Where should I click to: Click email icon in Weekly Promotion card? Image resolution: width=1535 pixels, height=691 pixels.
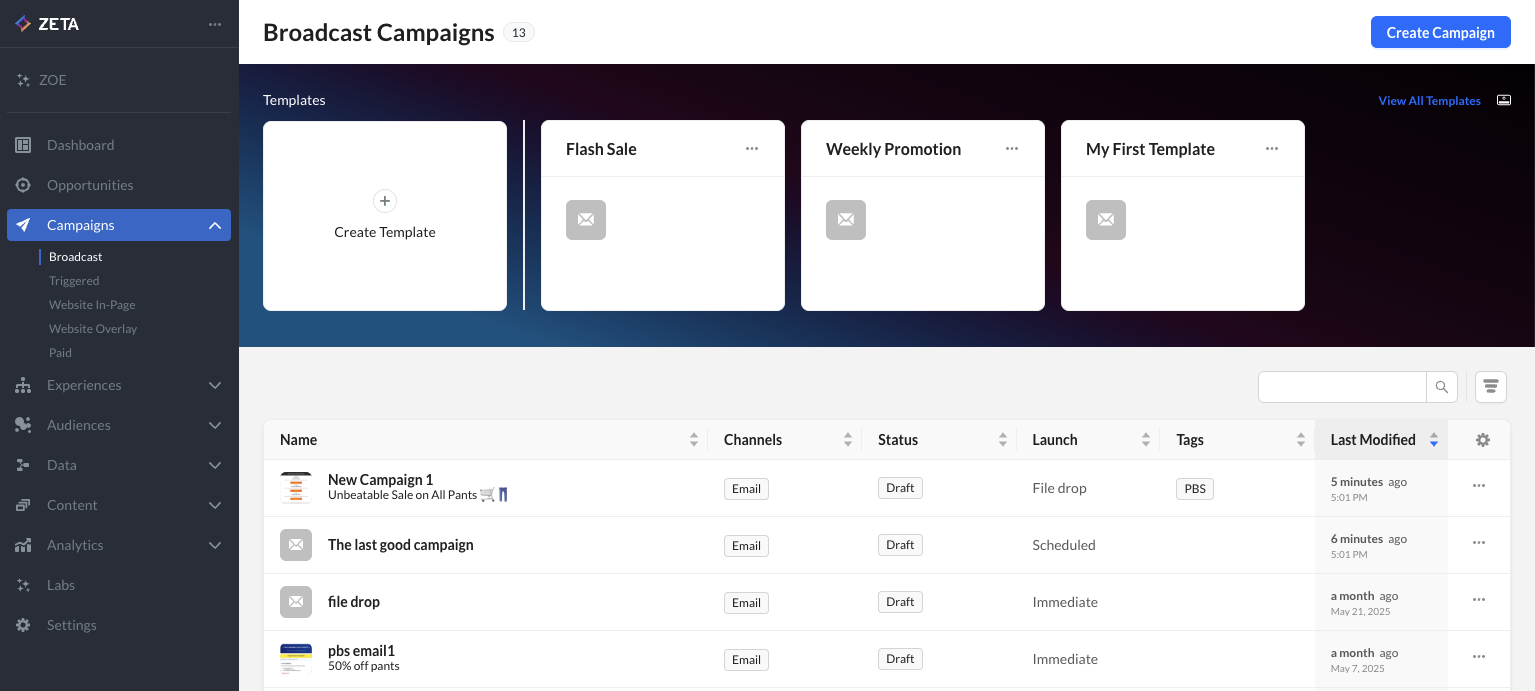click(846, 220)
